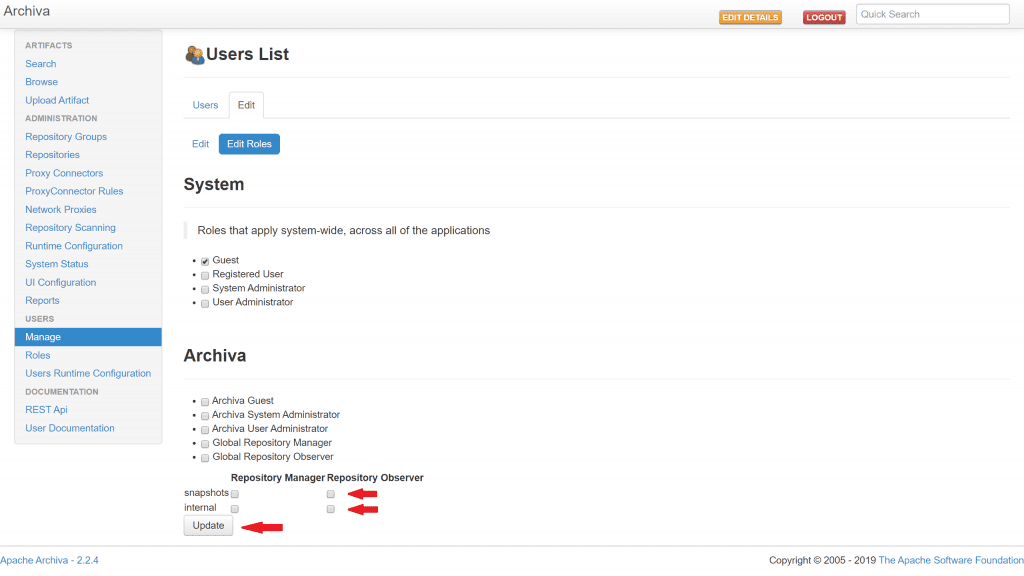Select the Global Repository Manager checkbox
Screen dimensions: 1024x576
click(205, 443)
